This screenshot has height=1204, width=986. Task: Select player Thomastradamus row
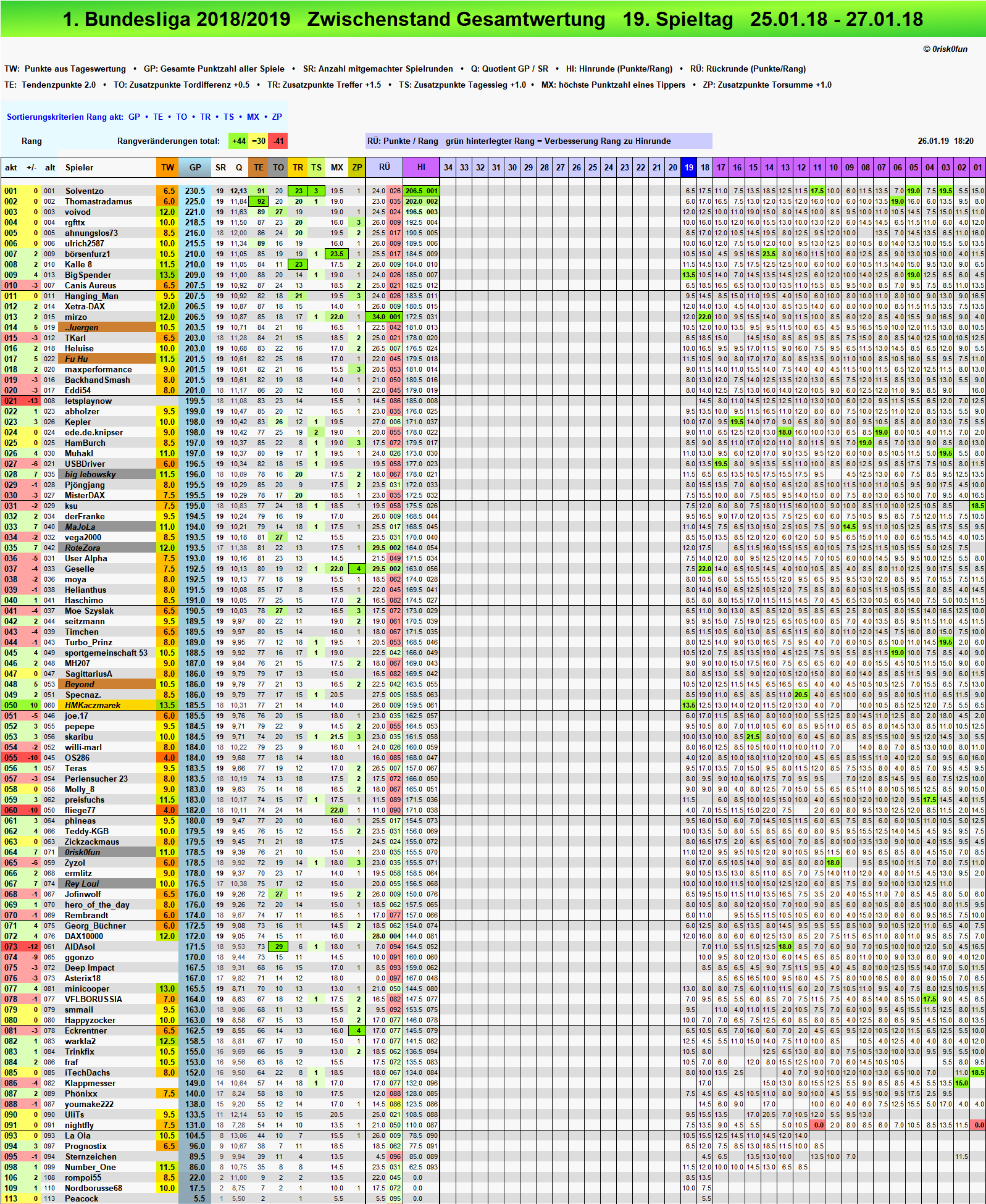pos(99,201)
